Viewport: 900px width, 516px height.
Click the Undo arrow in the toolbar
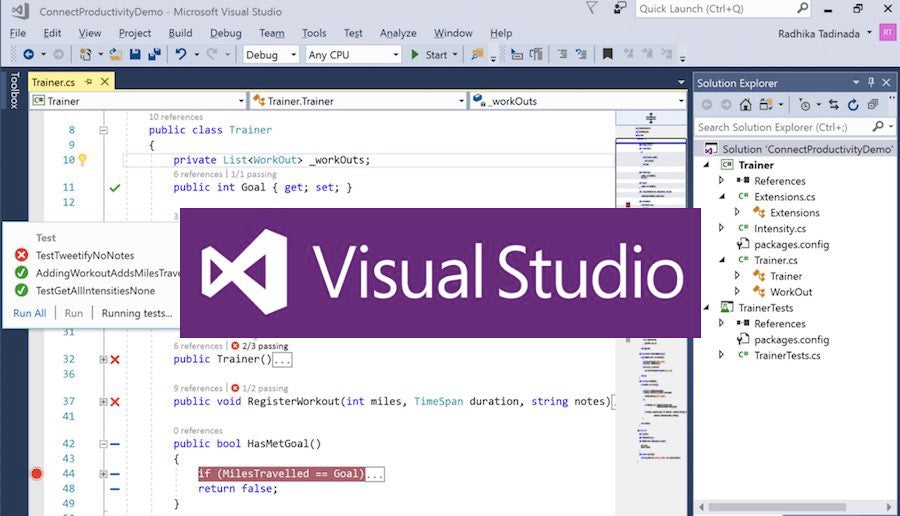[x=181, y=55]
